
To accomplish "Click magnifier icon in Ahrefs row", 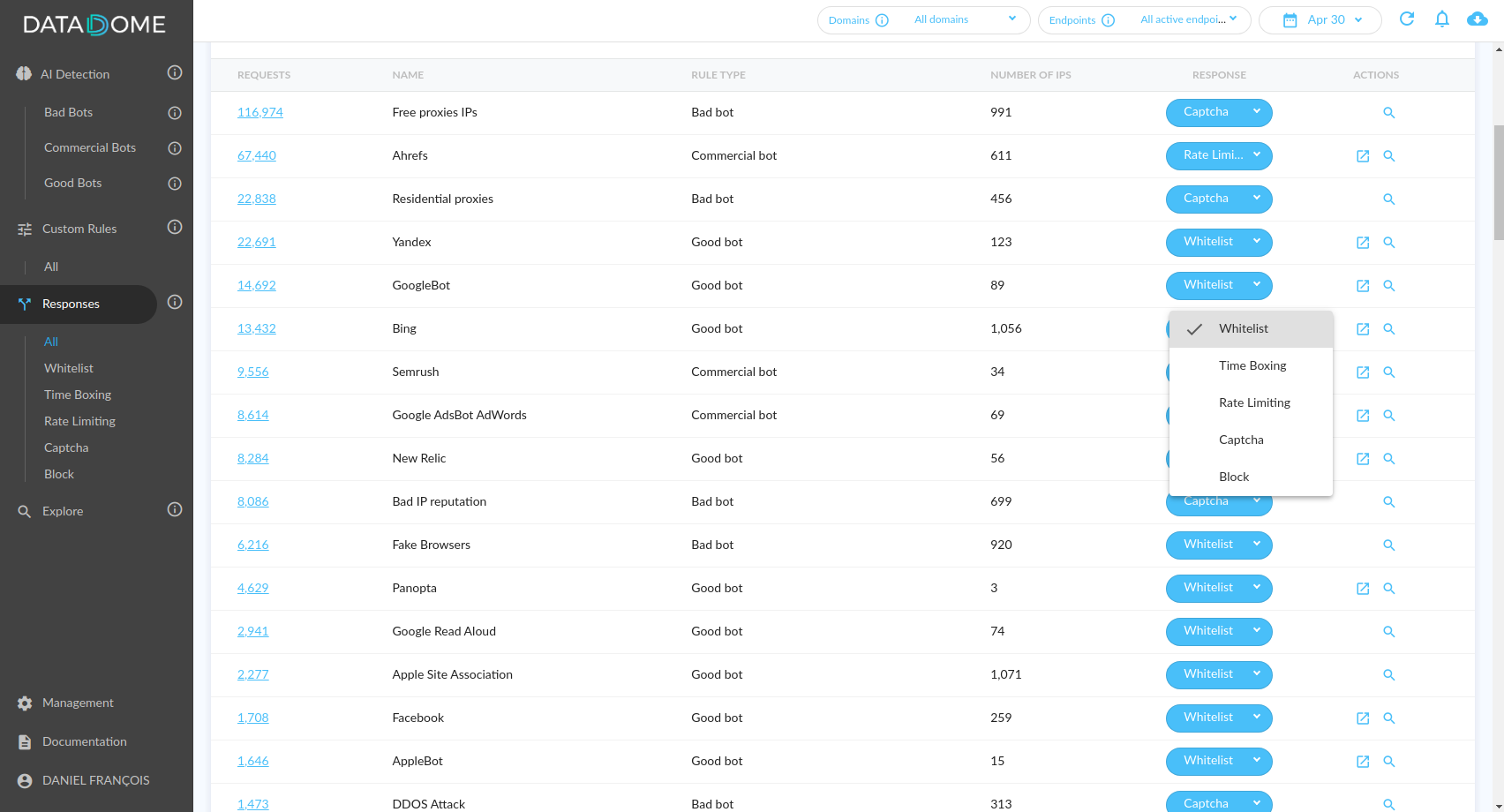I will pos(1388,156).
